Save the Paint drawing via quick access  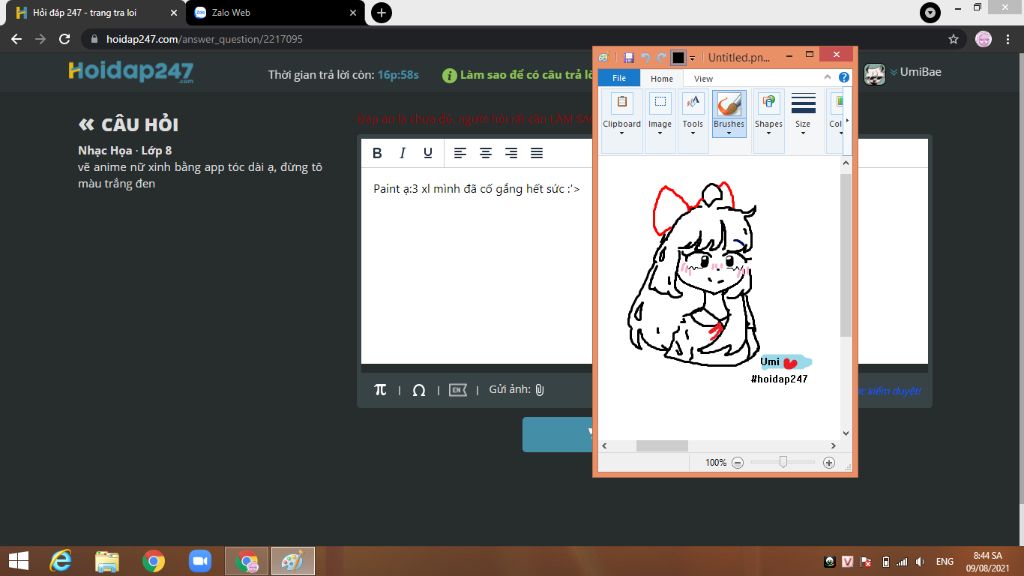tap(628, 57)
